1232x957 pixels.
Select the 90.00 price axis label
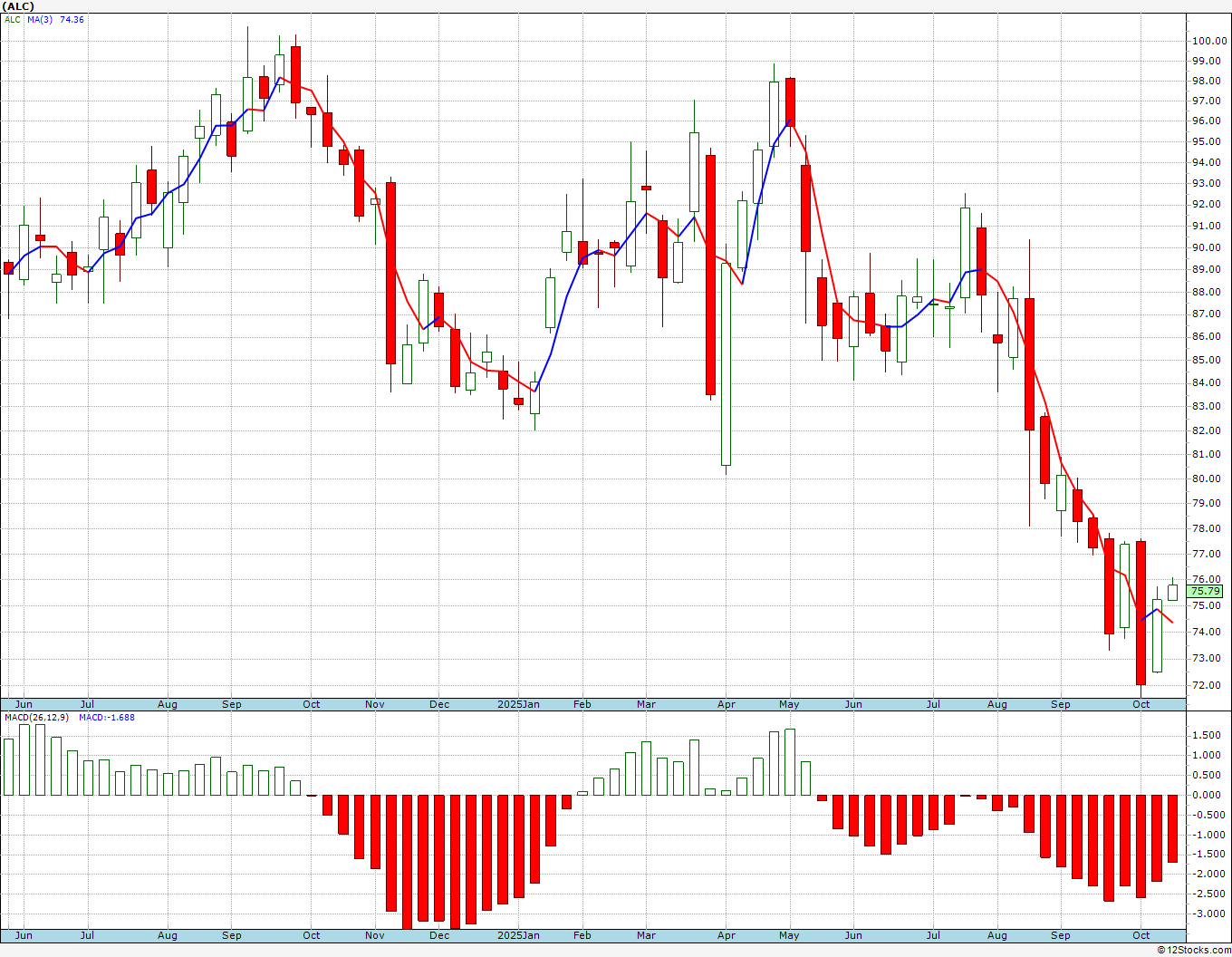point(1206,248)
